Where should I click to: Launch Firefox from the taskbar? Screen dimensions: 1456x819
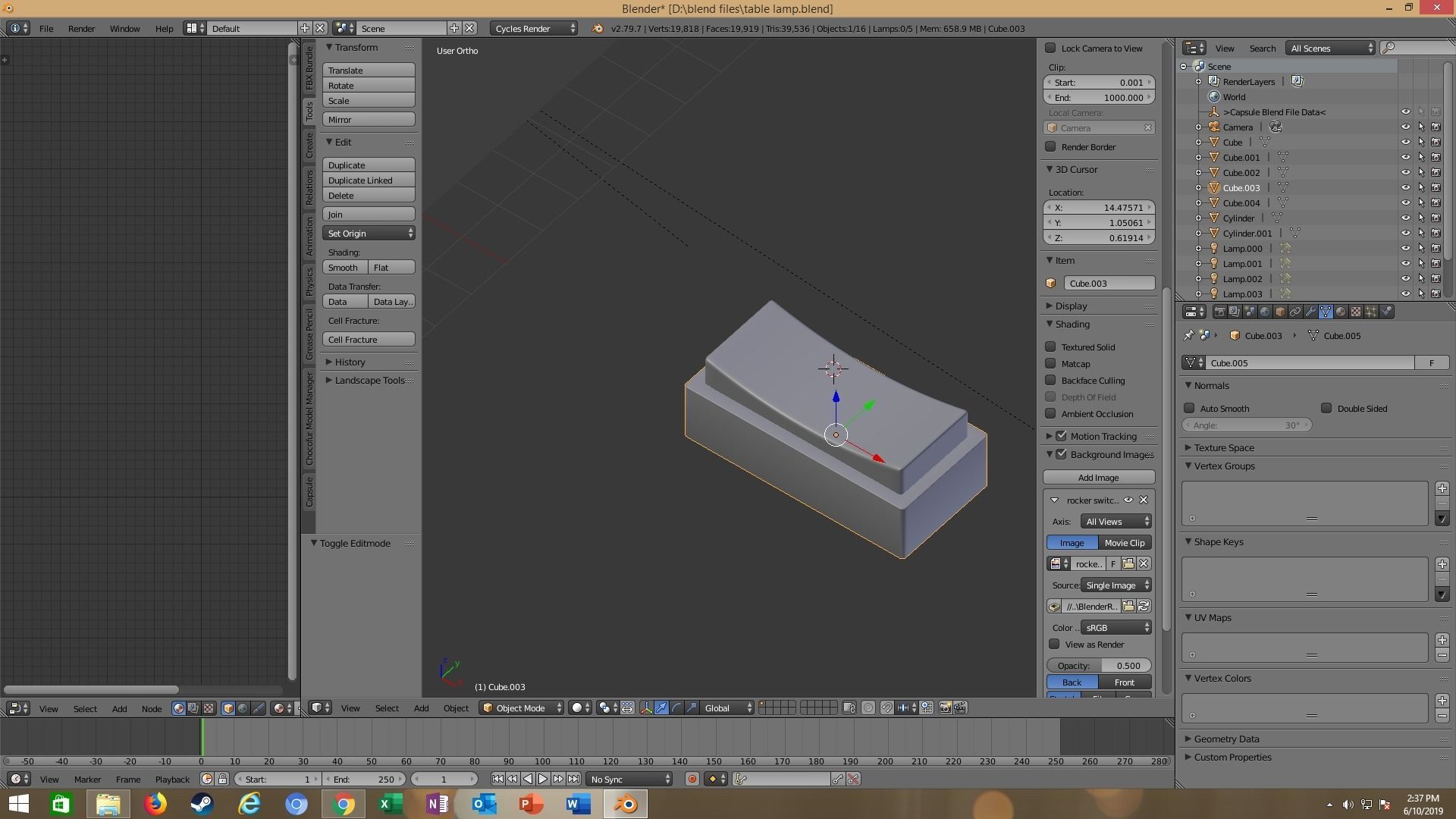pos(155,804)
